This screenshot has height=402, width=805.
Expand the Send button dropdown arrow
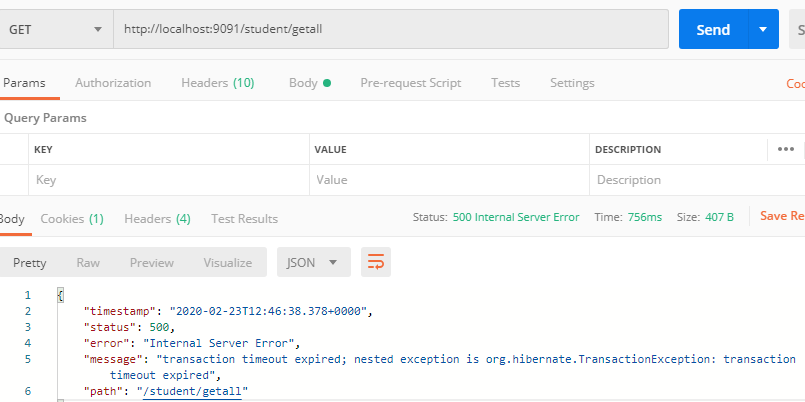(763, 30)
